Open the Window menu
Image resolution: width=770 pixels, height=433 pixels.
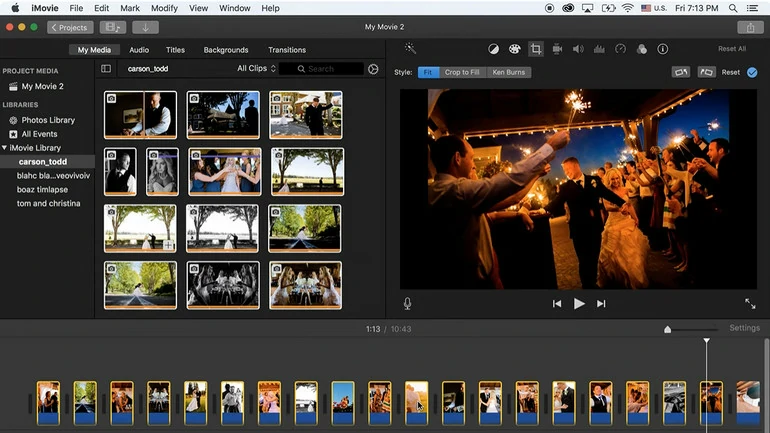click(x=234, y=8)
